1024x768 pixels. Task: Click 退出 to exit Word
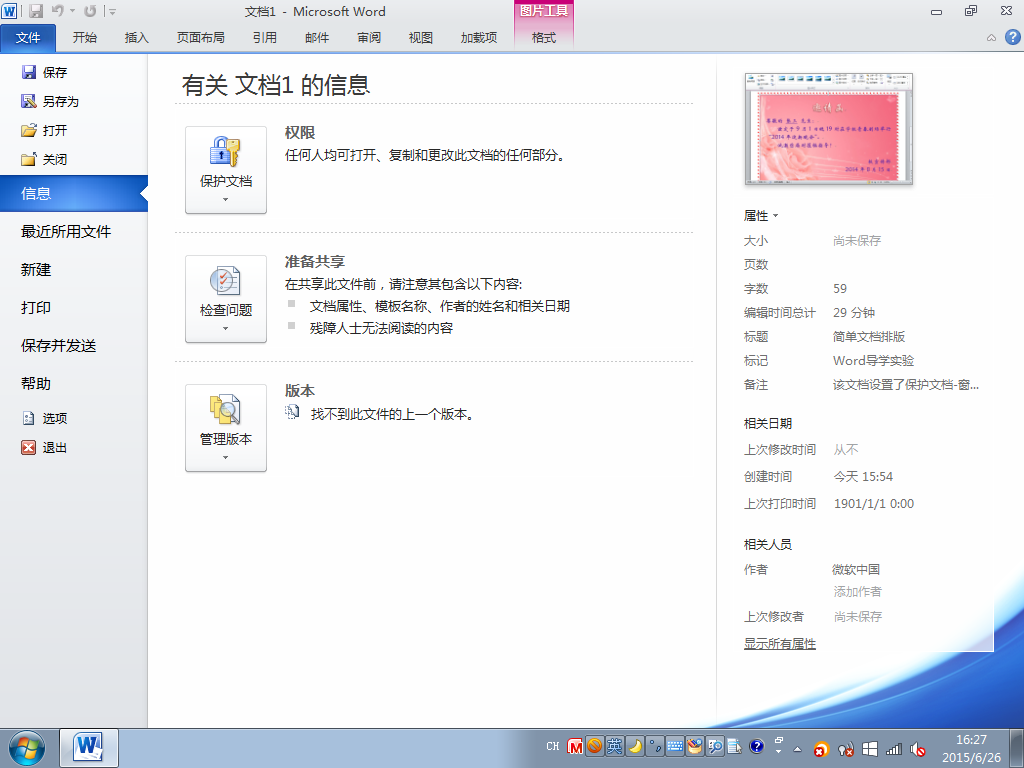[x=44, y=447]
